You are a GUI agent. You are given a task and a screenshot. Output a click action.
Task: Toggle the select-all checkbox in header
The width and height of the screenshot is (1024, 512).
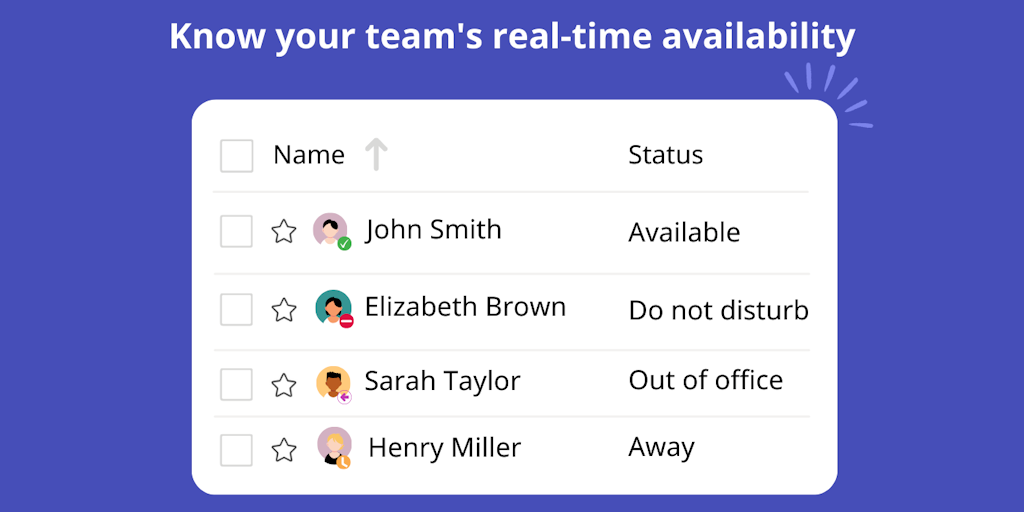237,156
